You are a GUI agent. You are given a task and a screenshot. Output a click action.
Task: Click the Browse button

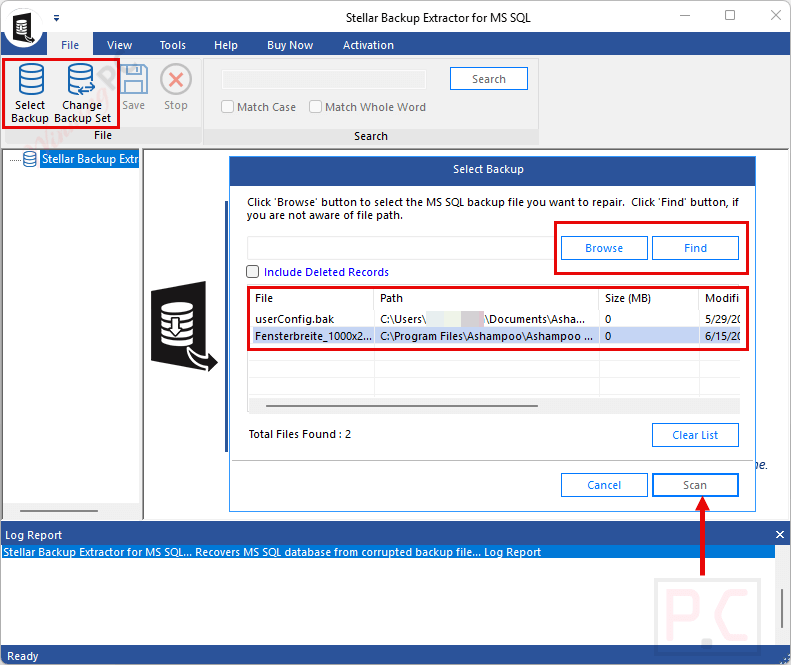point(604,248)
